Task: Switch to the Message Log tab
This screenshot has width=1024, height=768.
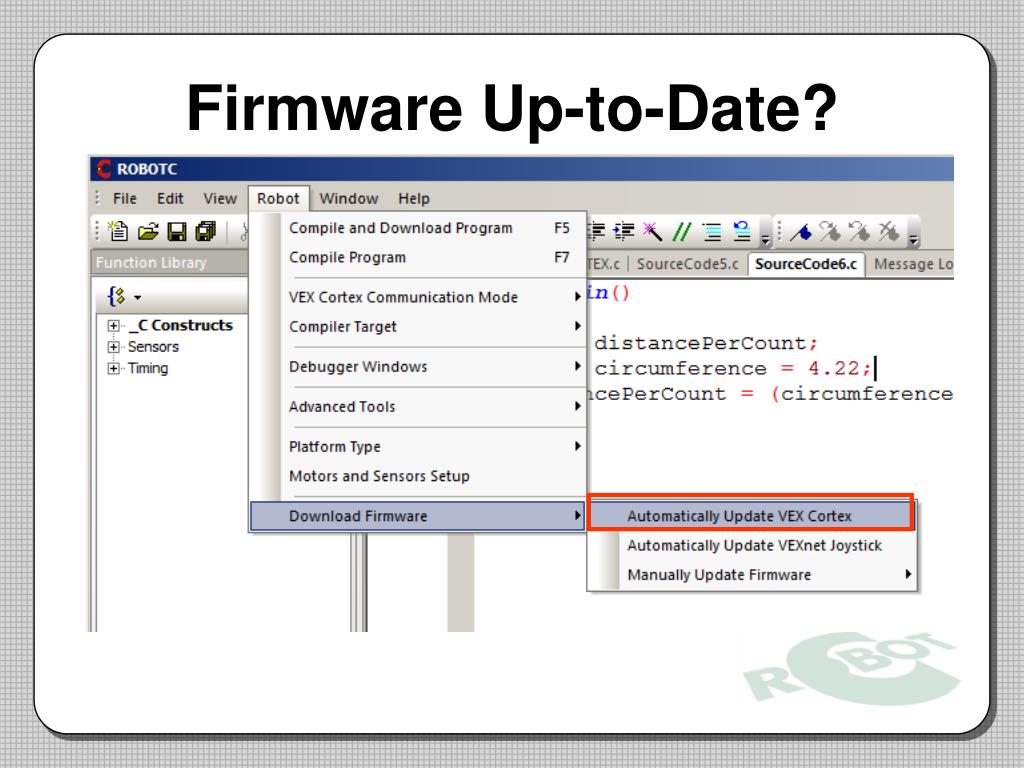Action: point(912,264)
